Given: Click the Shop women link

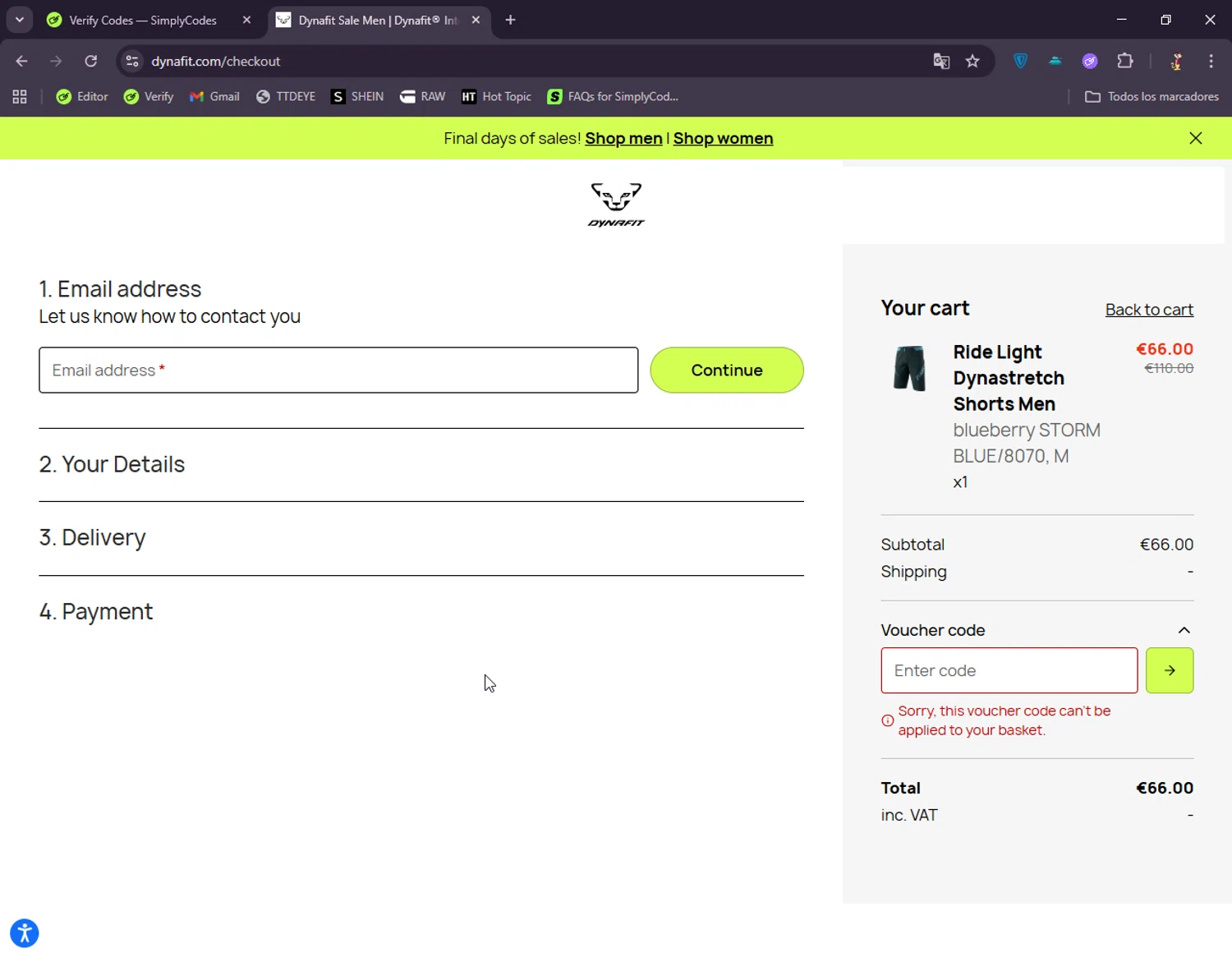Looking at the screenshot, I should (x=723, y=138).
